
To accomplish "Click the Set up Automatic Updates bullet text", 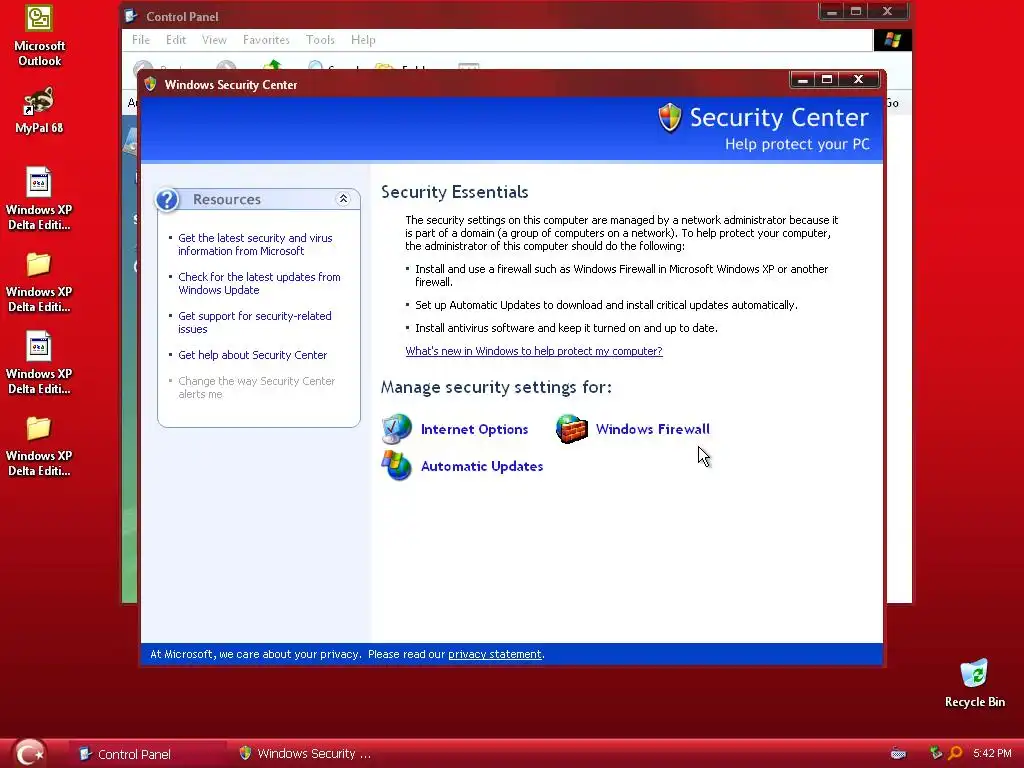I will (x=606, y=305).
